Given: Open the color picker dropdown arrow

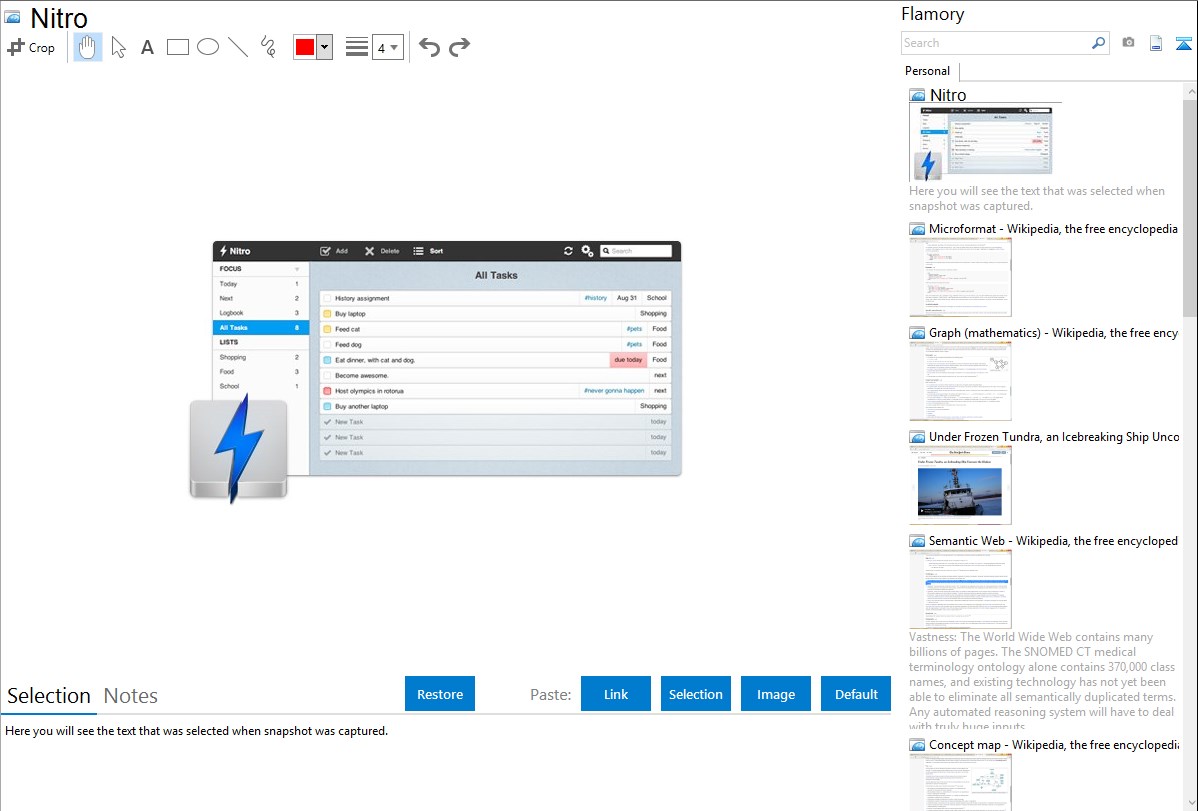Looking at the screenshot, I should [325, 47].
